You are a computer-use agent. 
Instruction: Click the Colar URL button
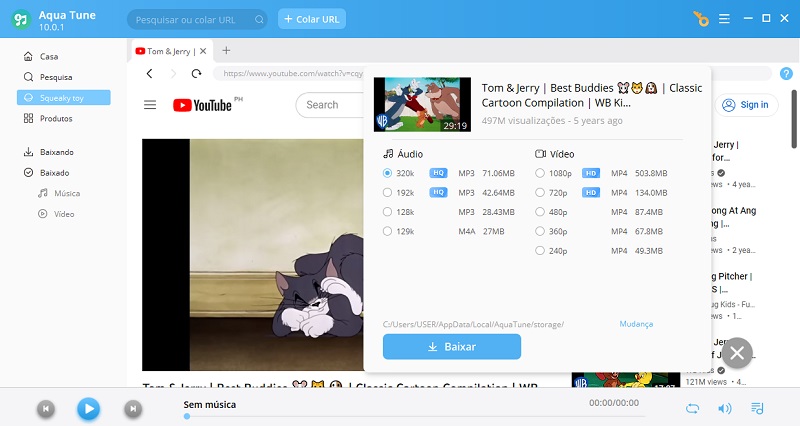point(312,19)
